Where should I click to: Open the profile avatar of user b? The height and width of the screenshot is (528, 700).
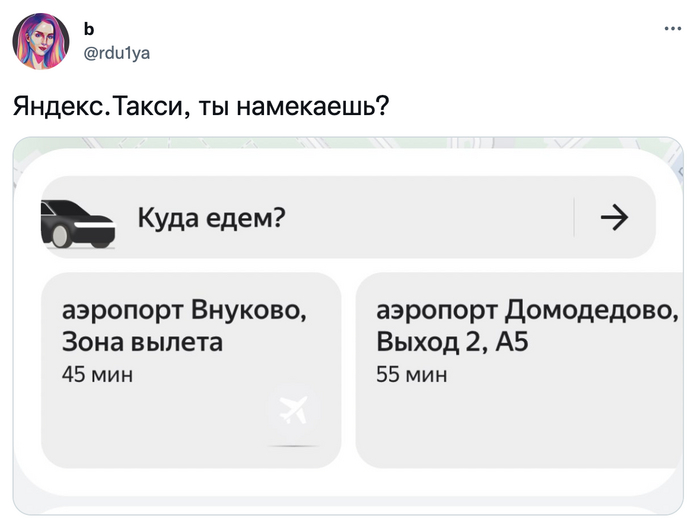(41, 42)
